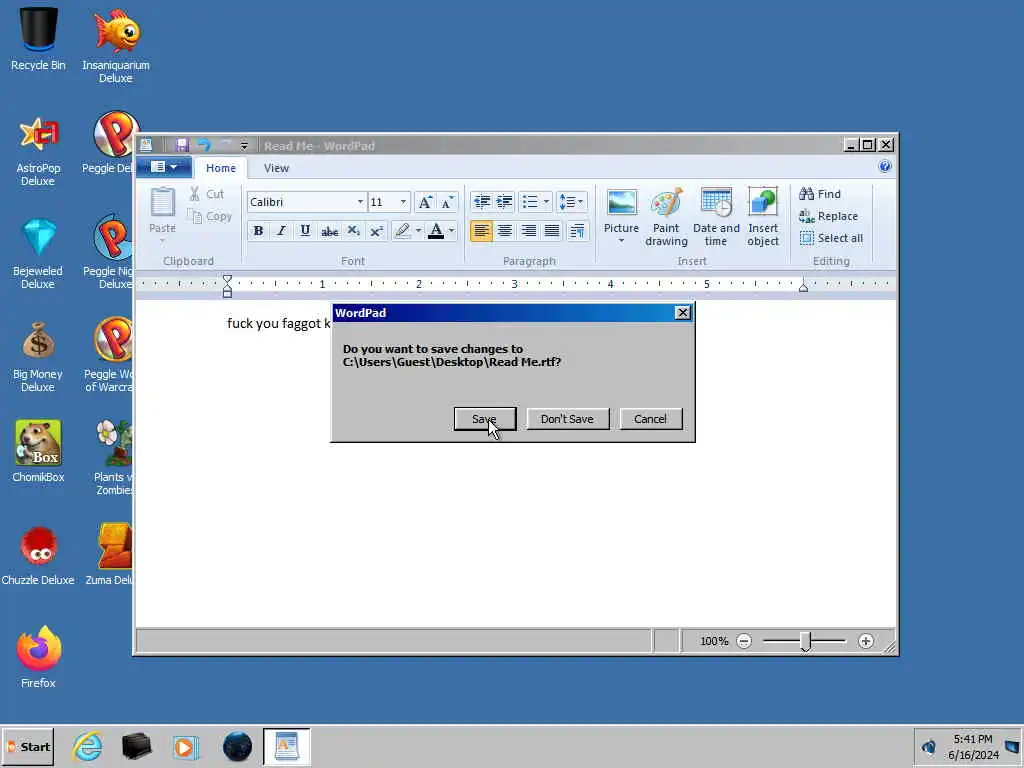Launch Internet Explorer from the taskbar
1024x768 pixels.
tap(88, 746)
